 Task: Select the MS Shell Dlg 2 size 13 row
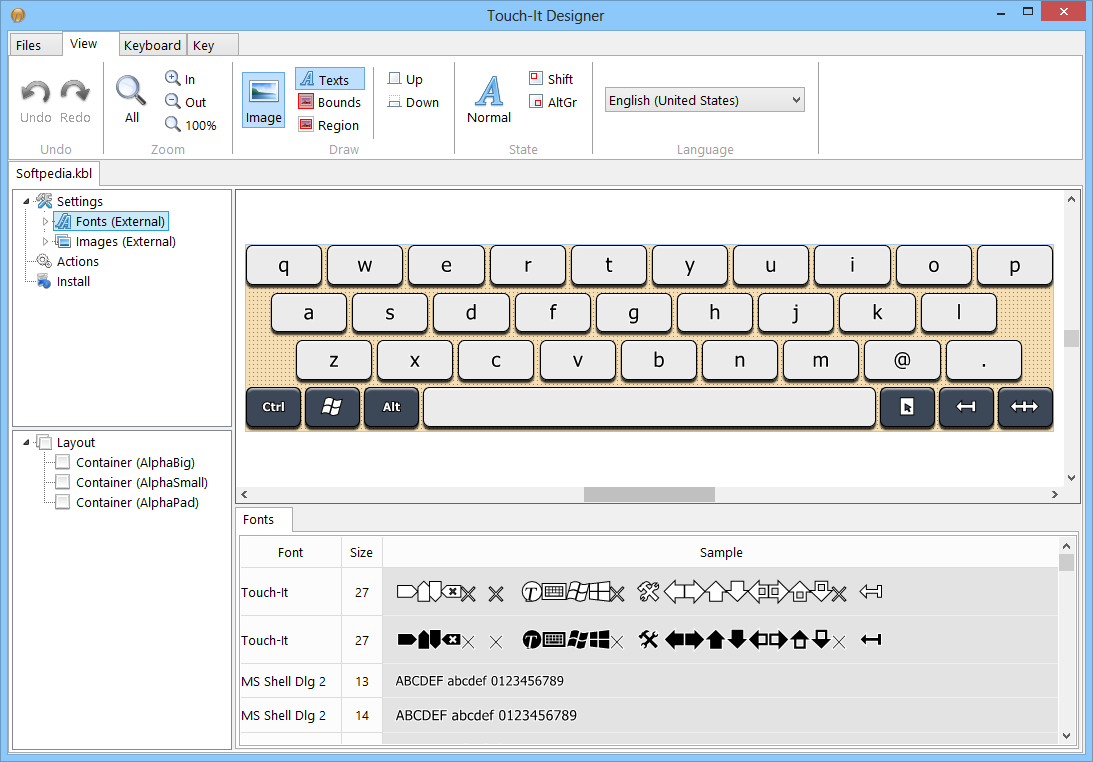pos(649,681)
